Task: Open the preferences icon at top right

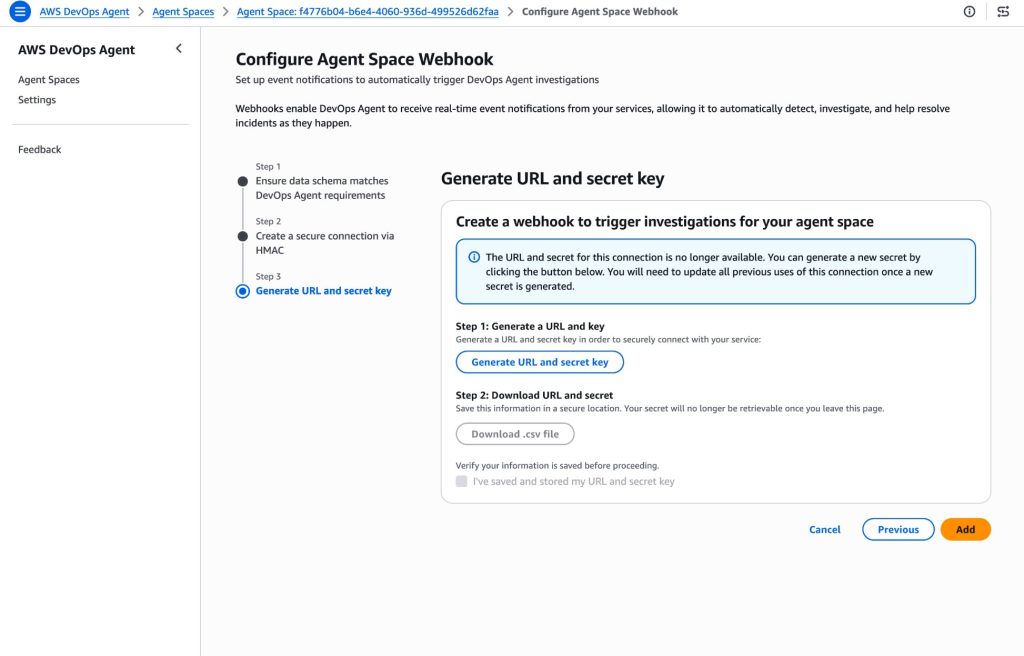Action: coord(1003,12)
